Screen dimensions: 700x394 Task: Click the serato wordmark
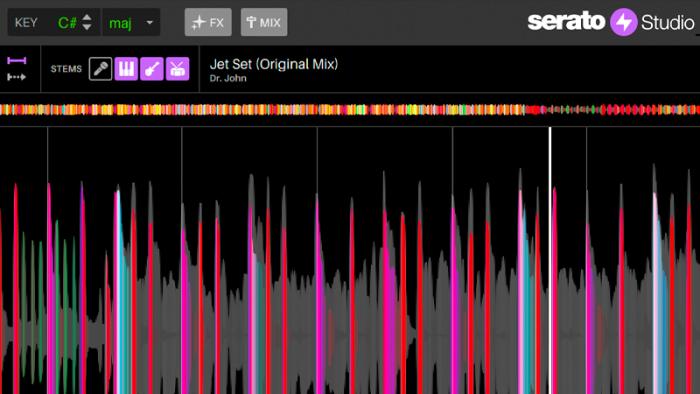[x=566, y=21]
